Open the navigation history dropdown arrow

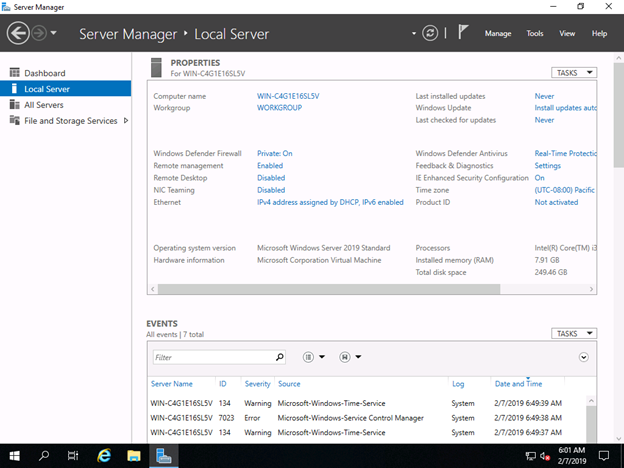(54, 33)
